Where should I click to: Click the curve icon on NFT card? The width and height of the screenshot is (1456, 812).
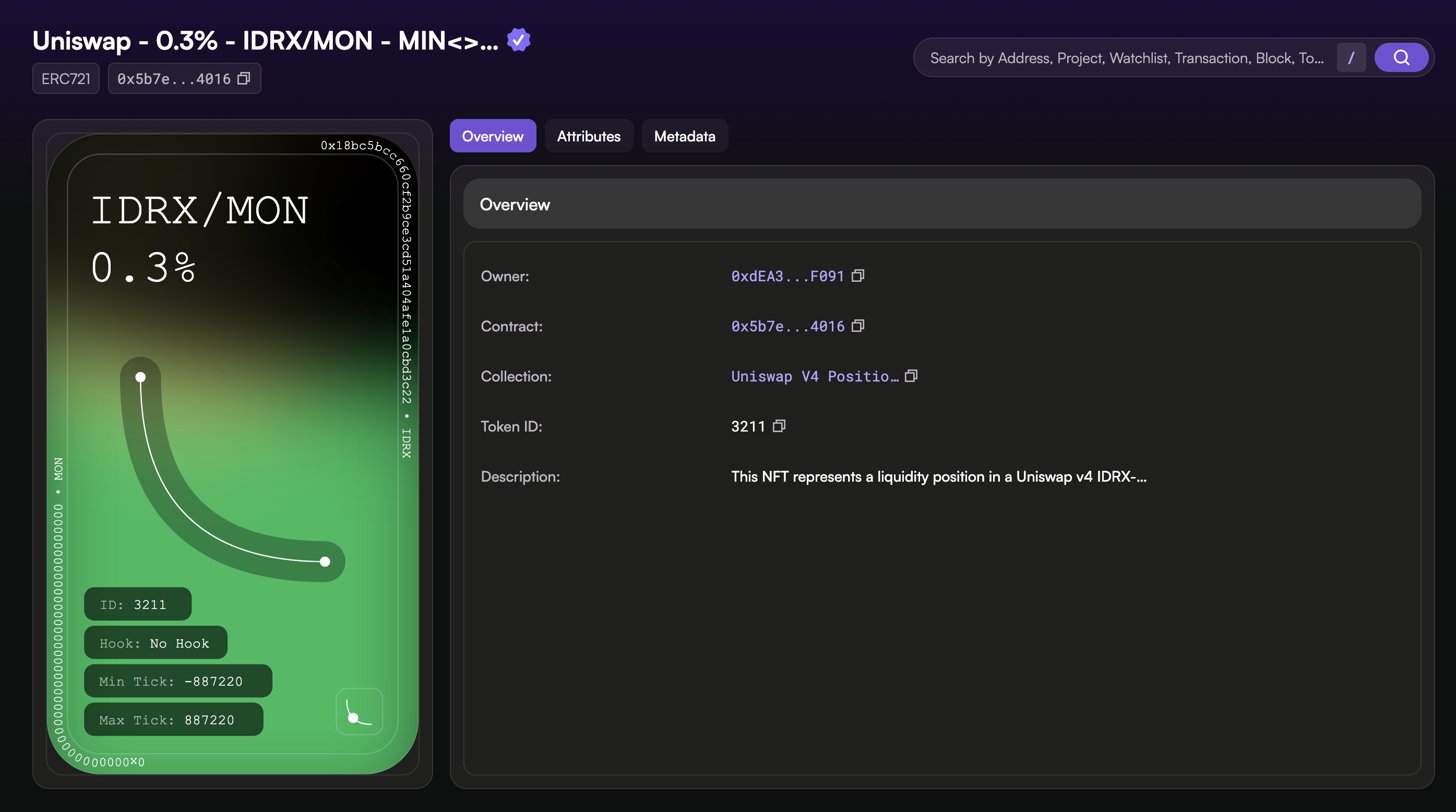pos(359,711)
